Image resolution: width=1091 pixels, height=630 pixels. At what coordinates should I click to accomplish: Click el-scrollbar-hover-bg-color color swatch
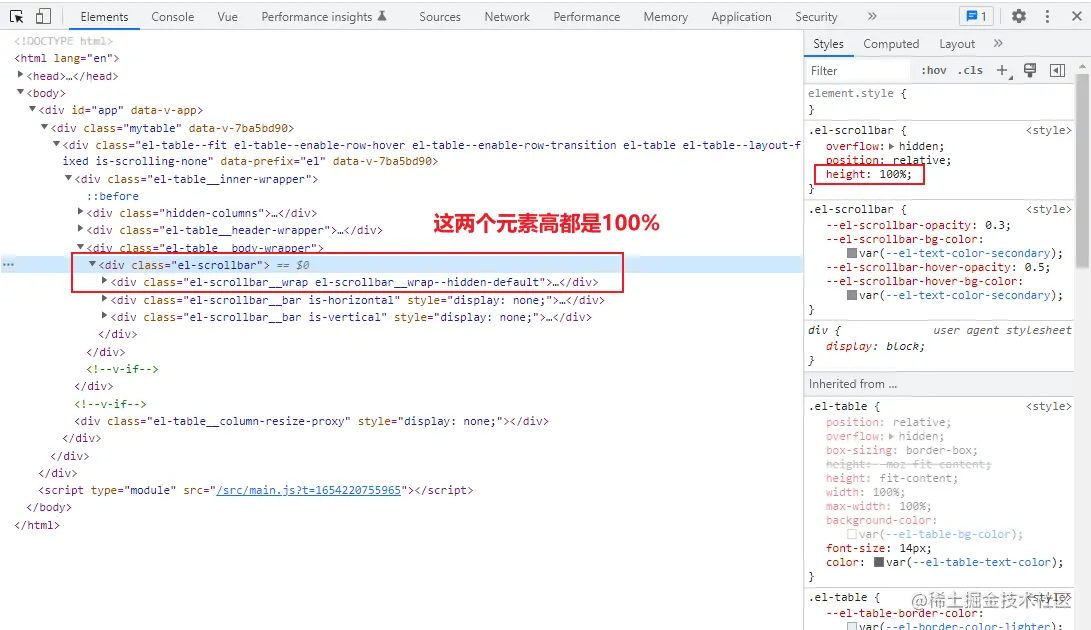click(x=852, y=295)
